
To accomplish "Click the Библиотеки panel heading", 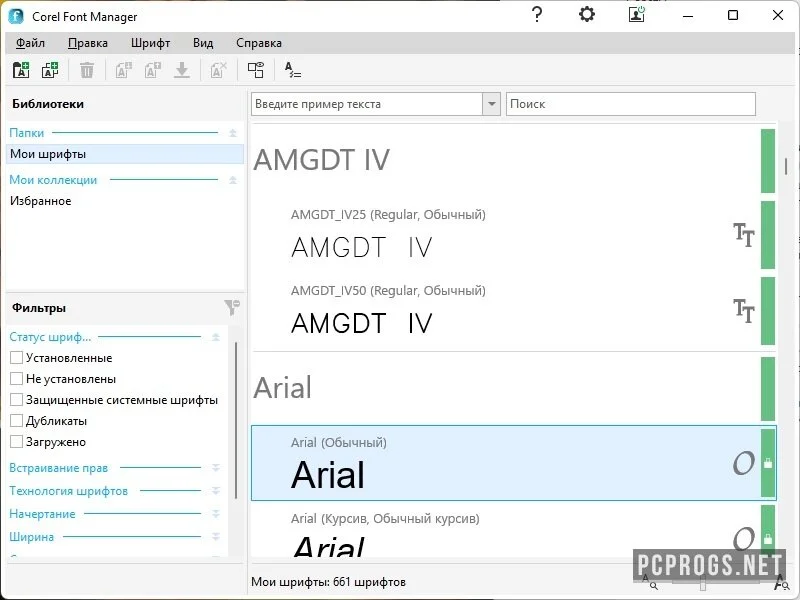I will tap(48, 104).
